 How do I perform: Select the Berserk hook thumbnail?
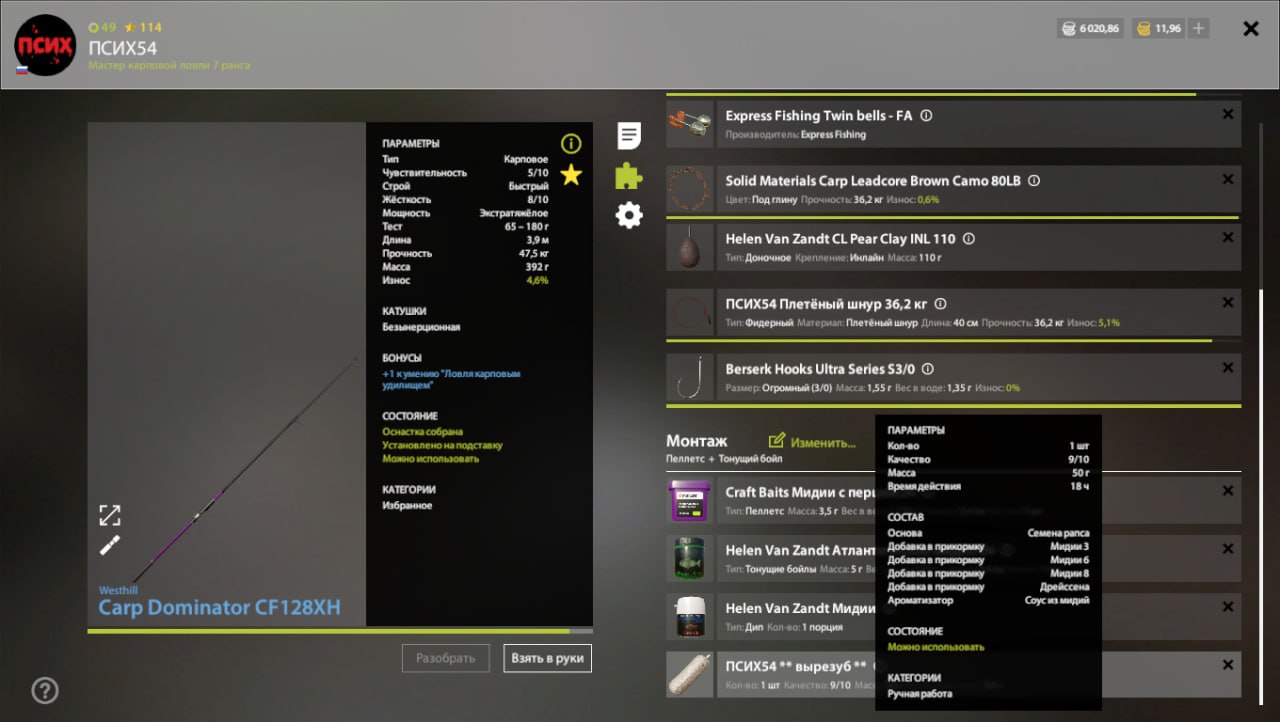point(690,377)
